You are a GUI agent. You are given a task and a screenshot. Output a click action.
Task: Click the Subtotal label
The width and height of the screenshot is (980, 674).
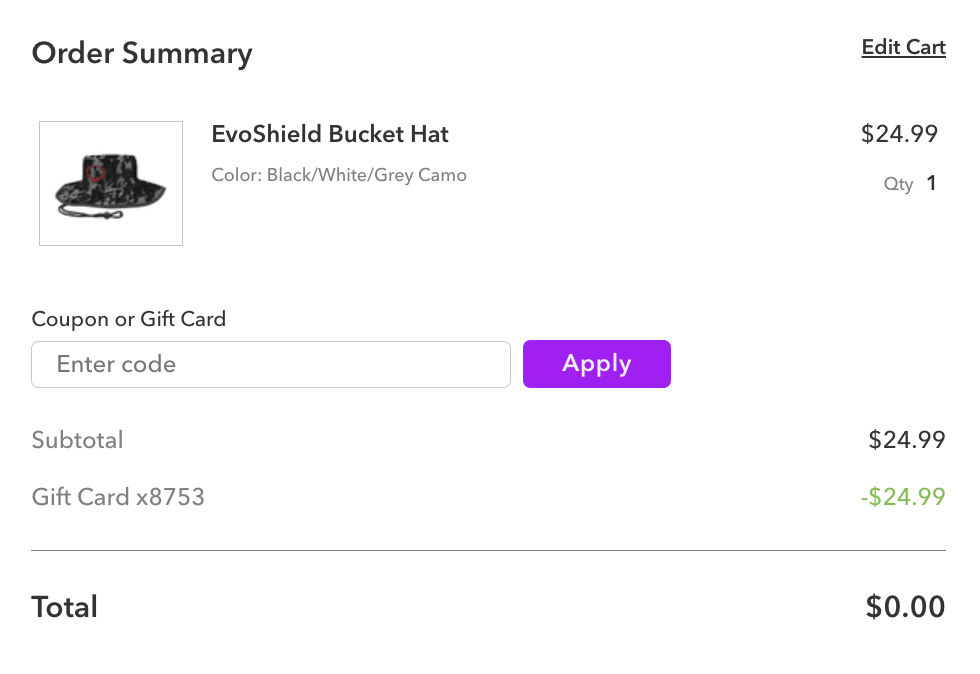78,440
